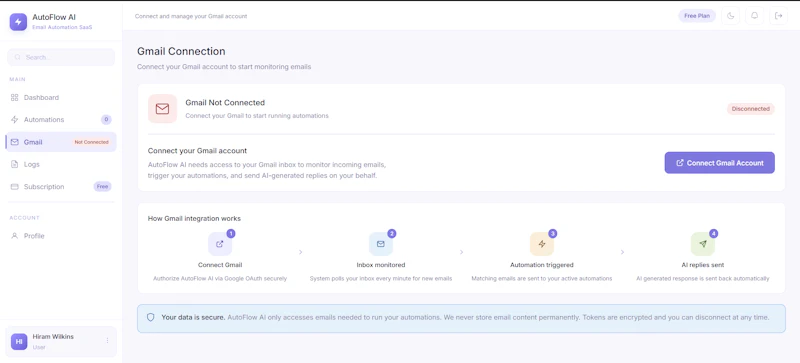Click the Logs document icon
The image size is (800, 363).
[14, 164]
